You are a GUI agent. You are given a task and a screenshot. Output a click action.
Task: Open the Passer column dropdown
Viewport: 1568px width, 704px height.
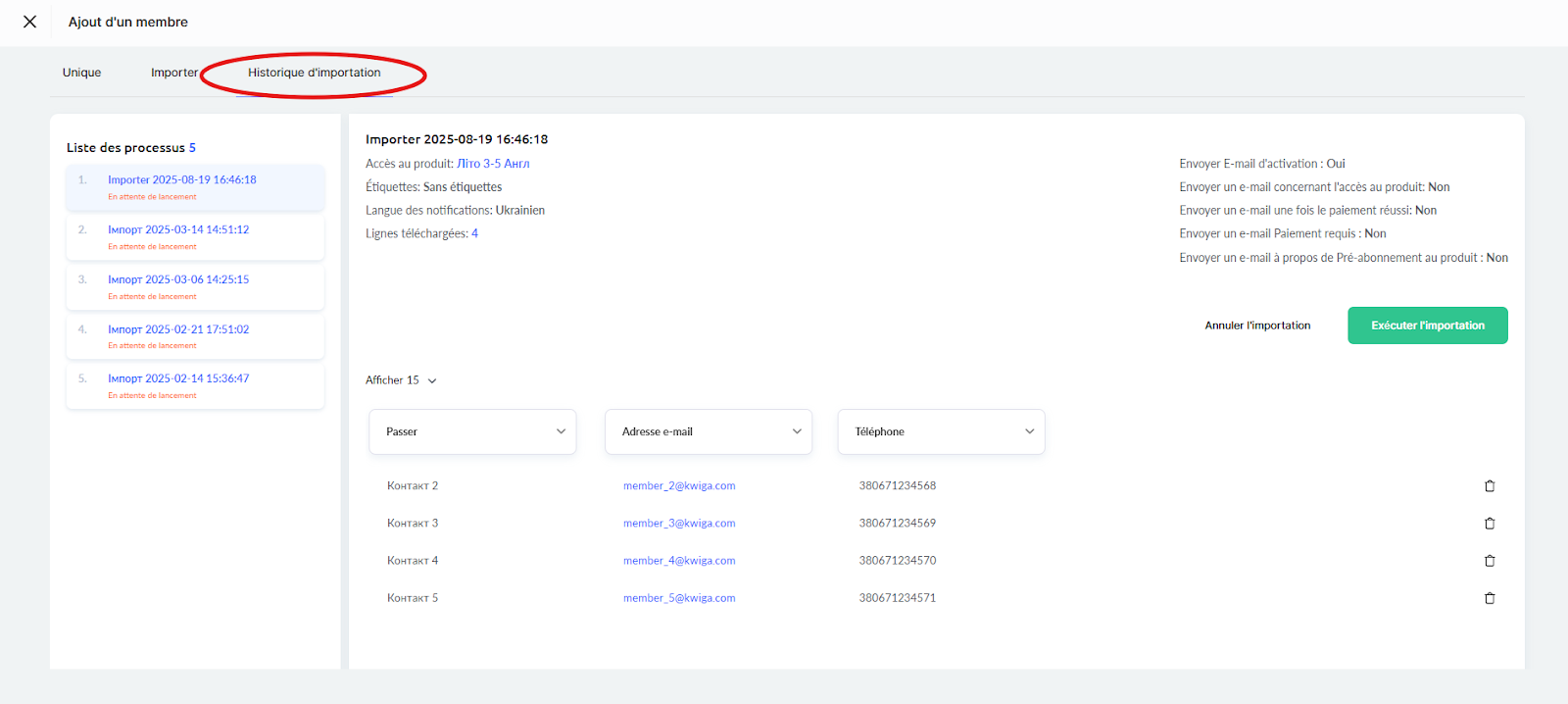click(472, 431)
